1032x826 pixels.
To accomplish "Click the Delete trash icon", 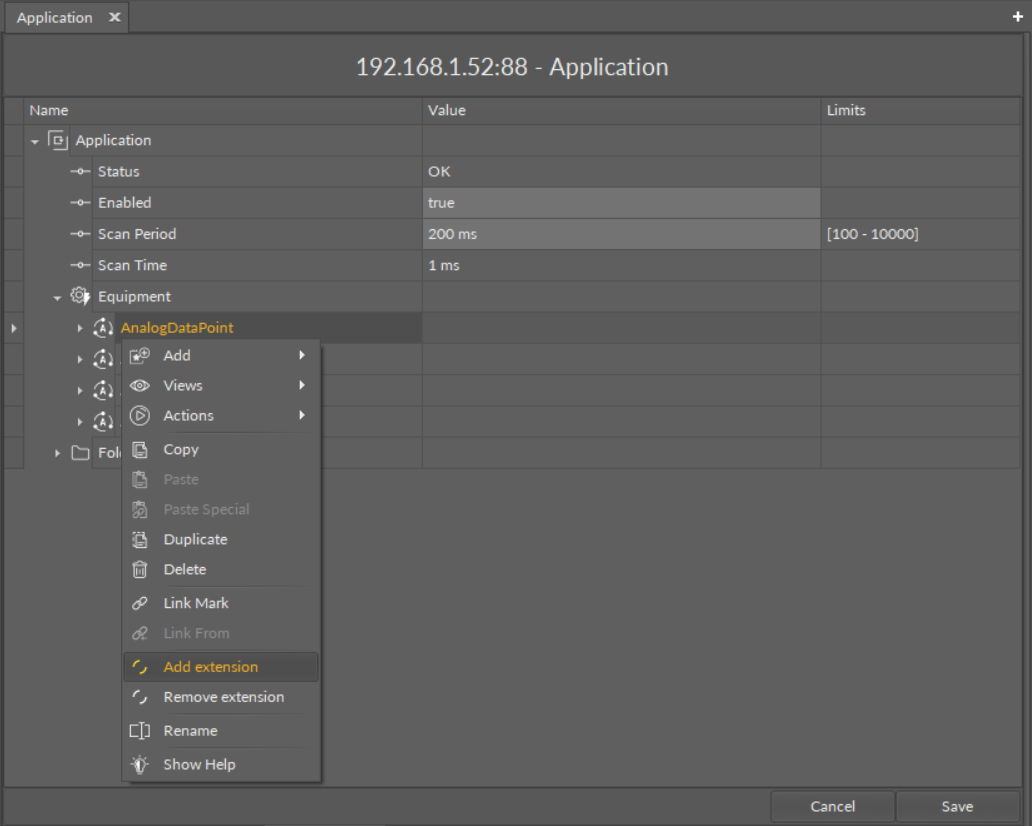I will [x=140, y=570].
